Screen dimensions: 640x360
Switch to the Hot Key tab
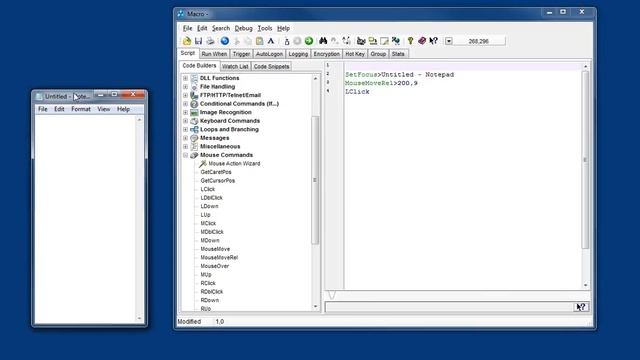pos(355,54)
